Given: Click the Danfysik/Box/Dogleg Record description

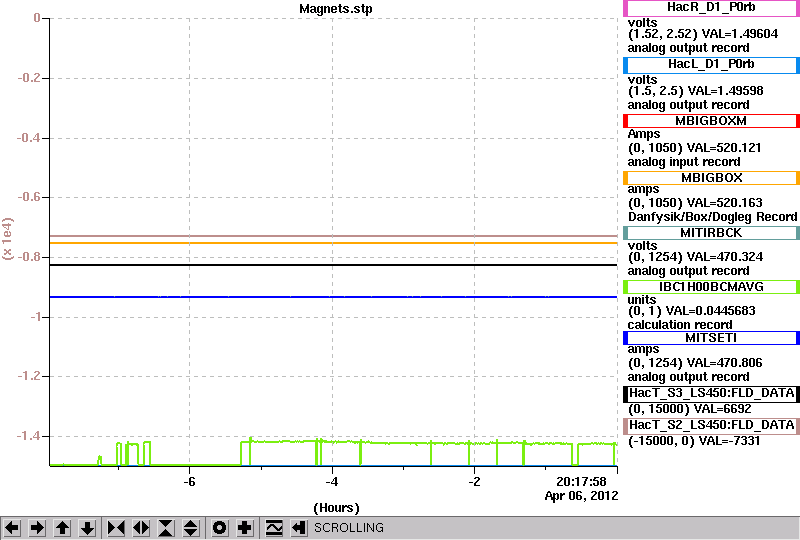Looking at the screenshot, I should (712, 217).
